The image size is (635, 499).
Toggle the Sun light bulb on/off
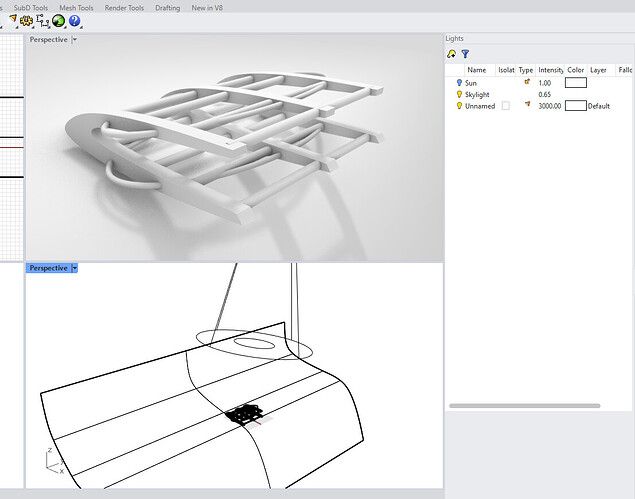click(x=459, y=83)
